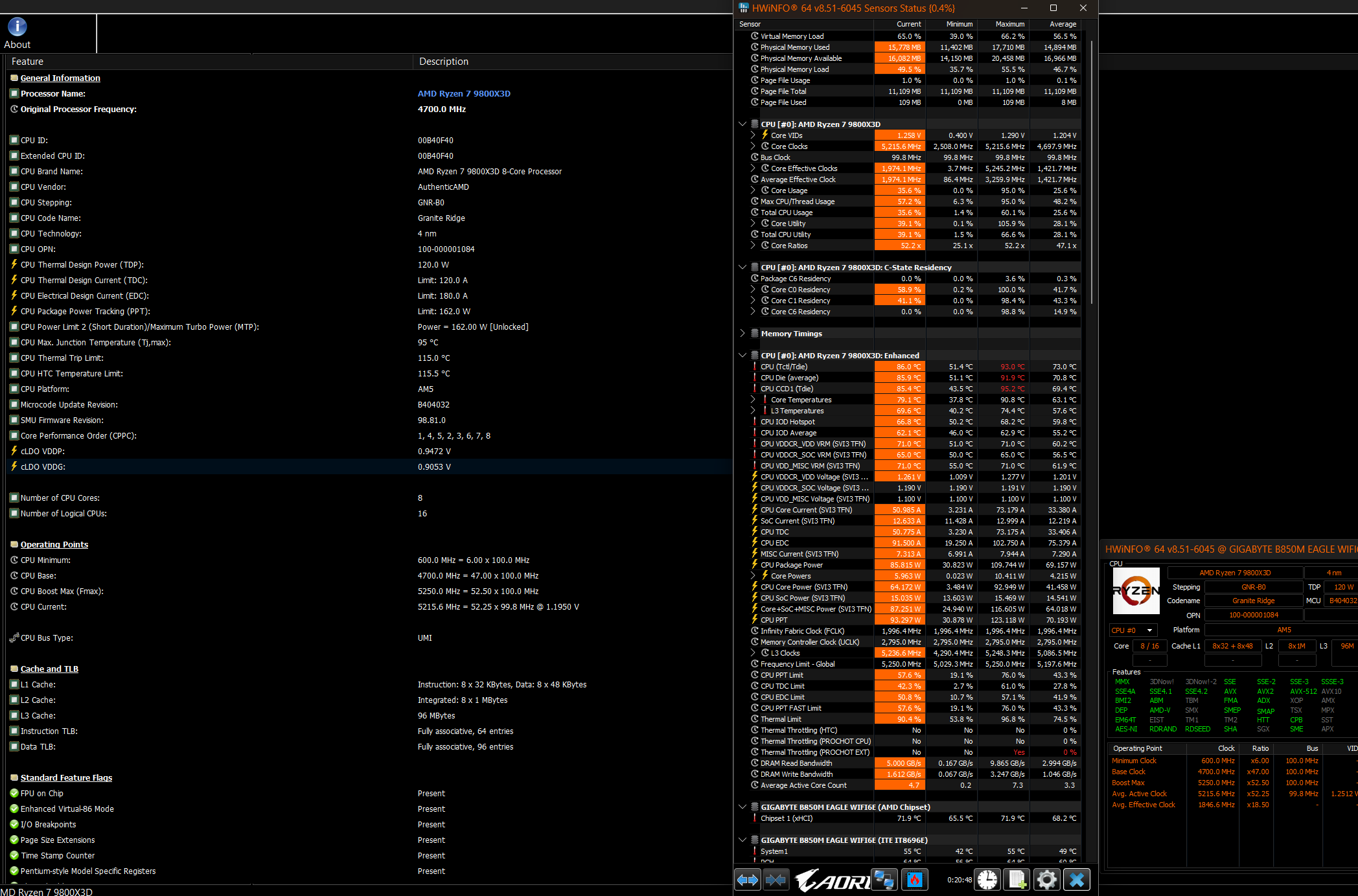Expand the Core Temperatures row
1358x896 pixels.
point(753,400)
